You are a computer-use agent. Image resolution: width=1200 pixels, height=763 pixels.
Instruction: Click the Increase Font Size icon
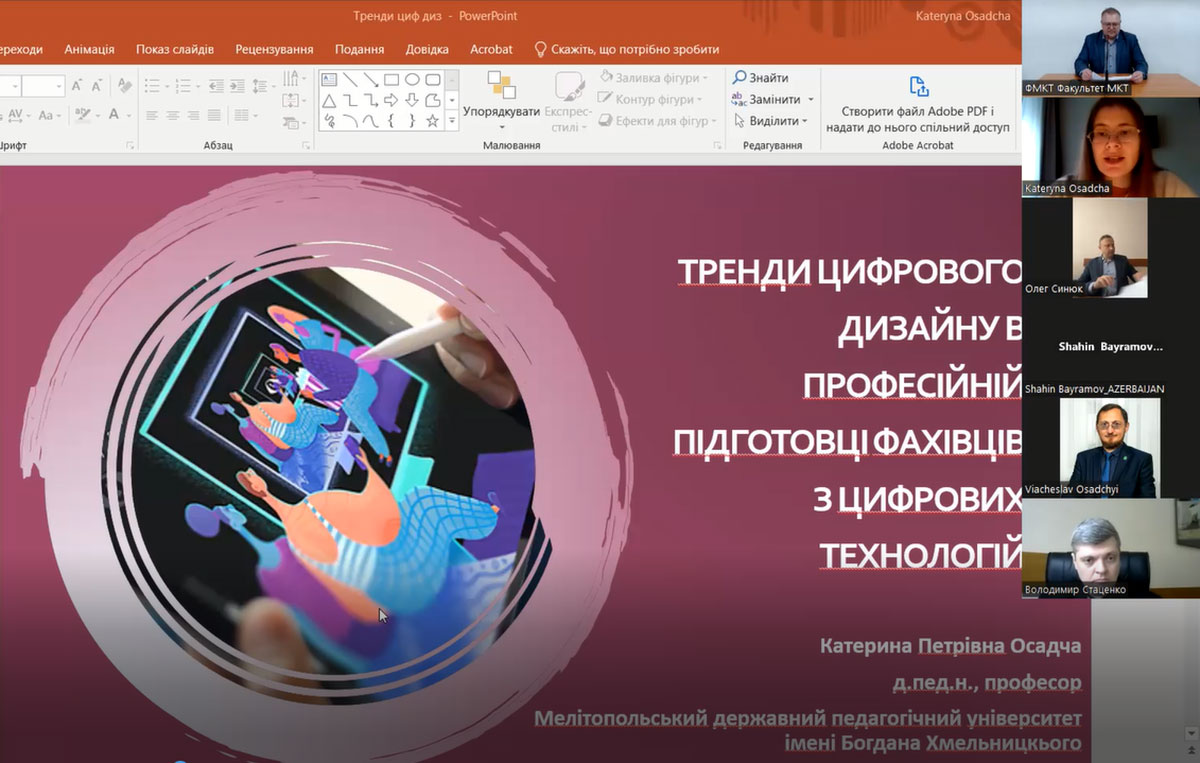77,86
